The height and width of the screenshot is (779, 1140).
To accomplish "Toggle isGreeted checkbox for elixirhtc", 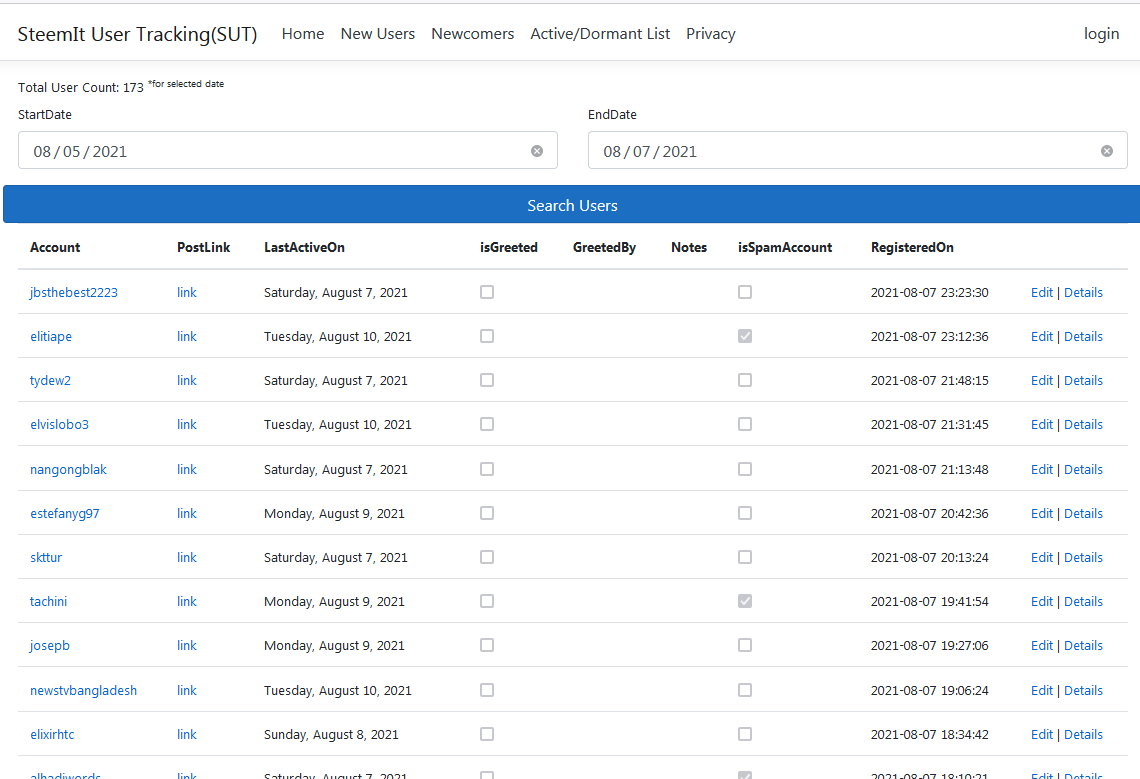I will click(487, 734).
